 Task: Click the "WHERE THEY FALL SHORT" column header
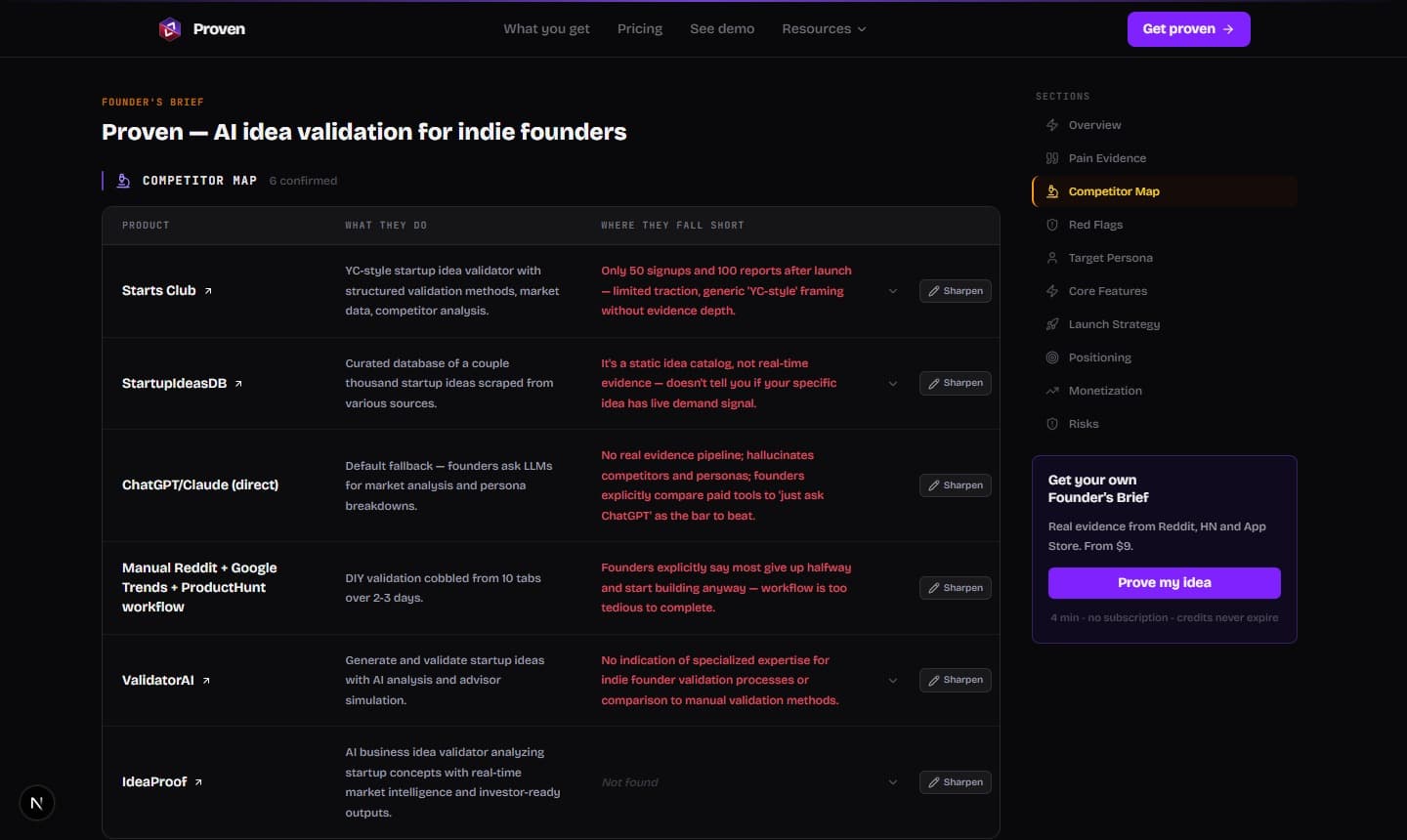[x=672, y=226]
